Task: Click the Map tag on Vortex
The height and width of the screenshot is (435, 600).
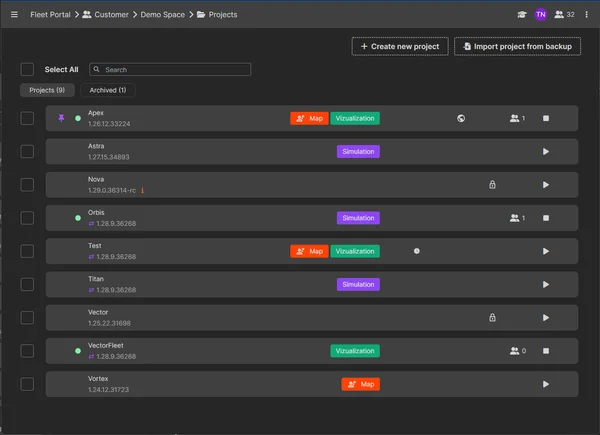Action: [360, 384]
